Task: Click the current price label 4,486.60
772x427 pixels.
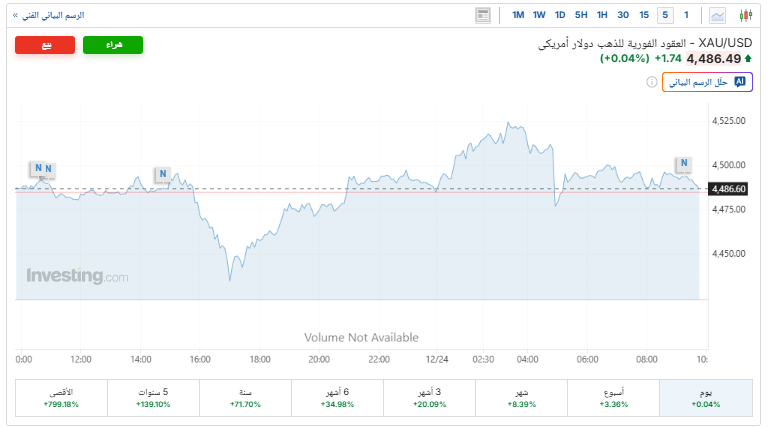Action: pos(728,188)
